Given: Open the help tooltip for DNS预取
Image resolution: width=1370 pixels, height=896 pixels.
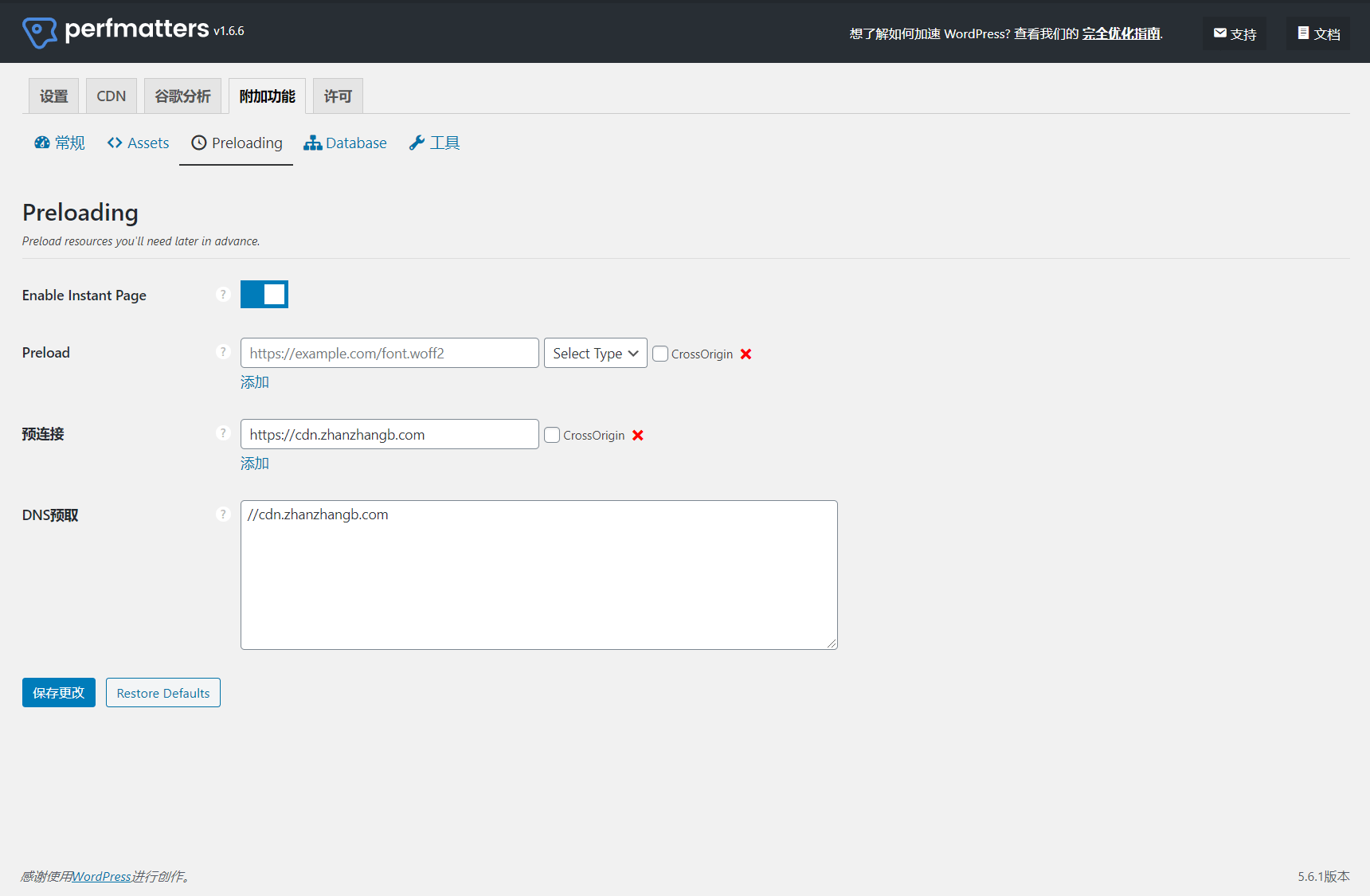Looking at the screenshot, I should [223, 515].
